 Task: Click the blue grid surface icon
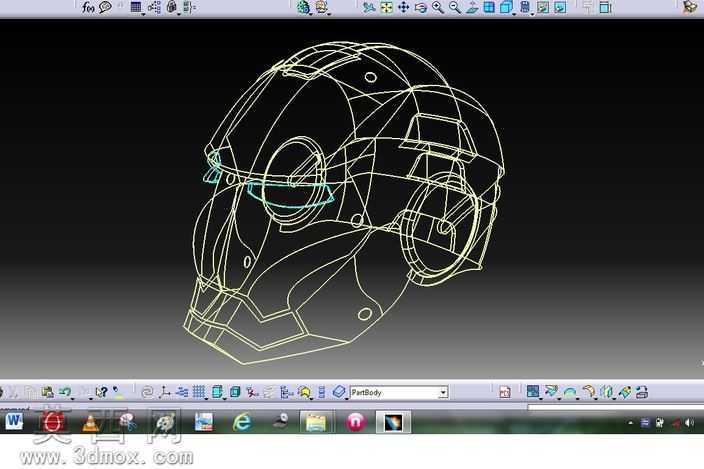point(533,392)
